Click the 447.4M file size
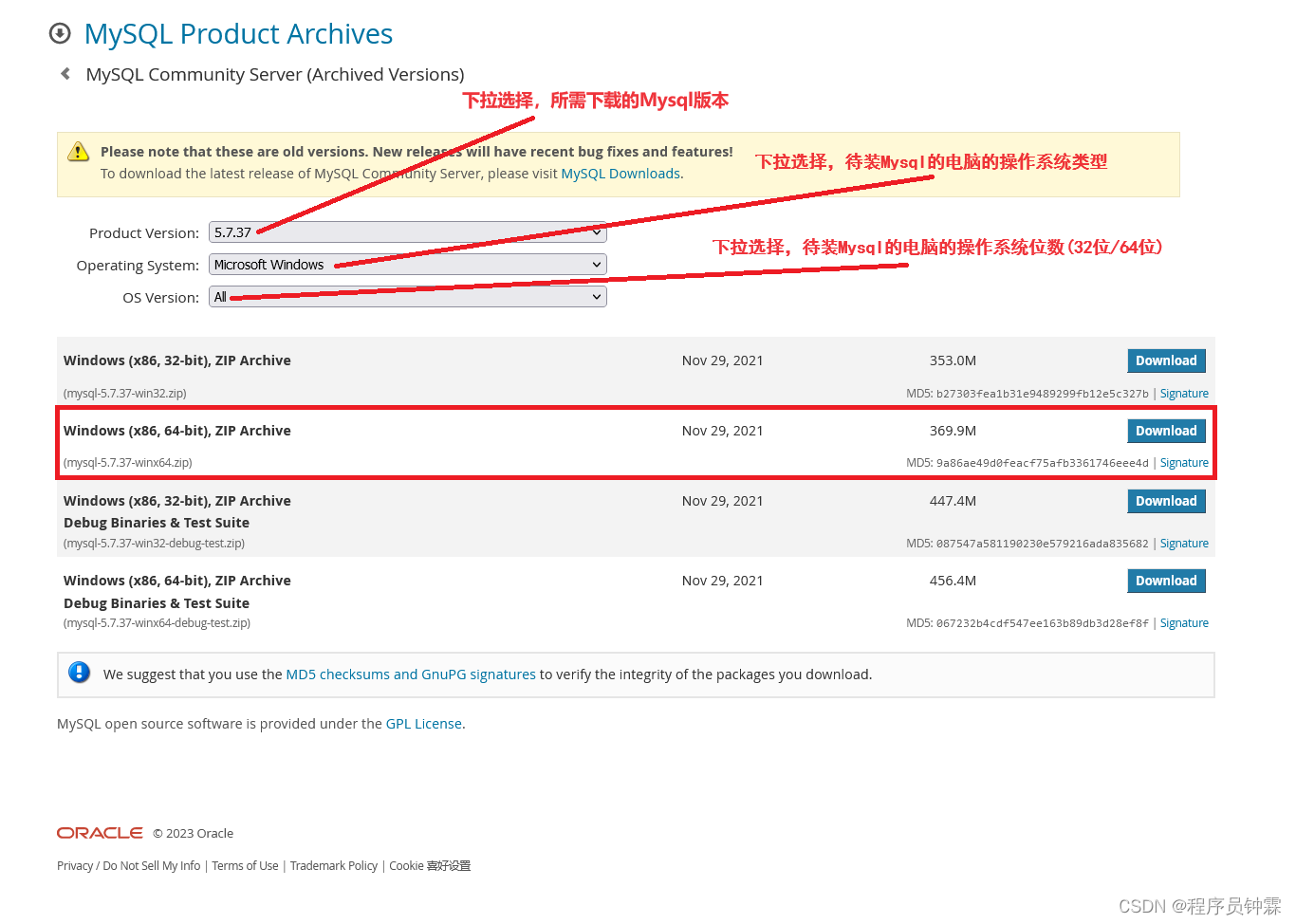This screenshot has height=924, width=1296. [x=953, y=501]
